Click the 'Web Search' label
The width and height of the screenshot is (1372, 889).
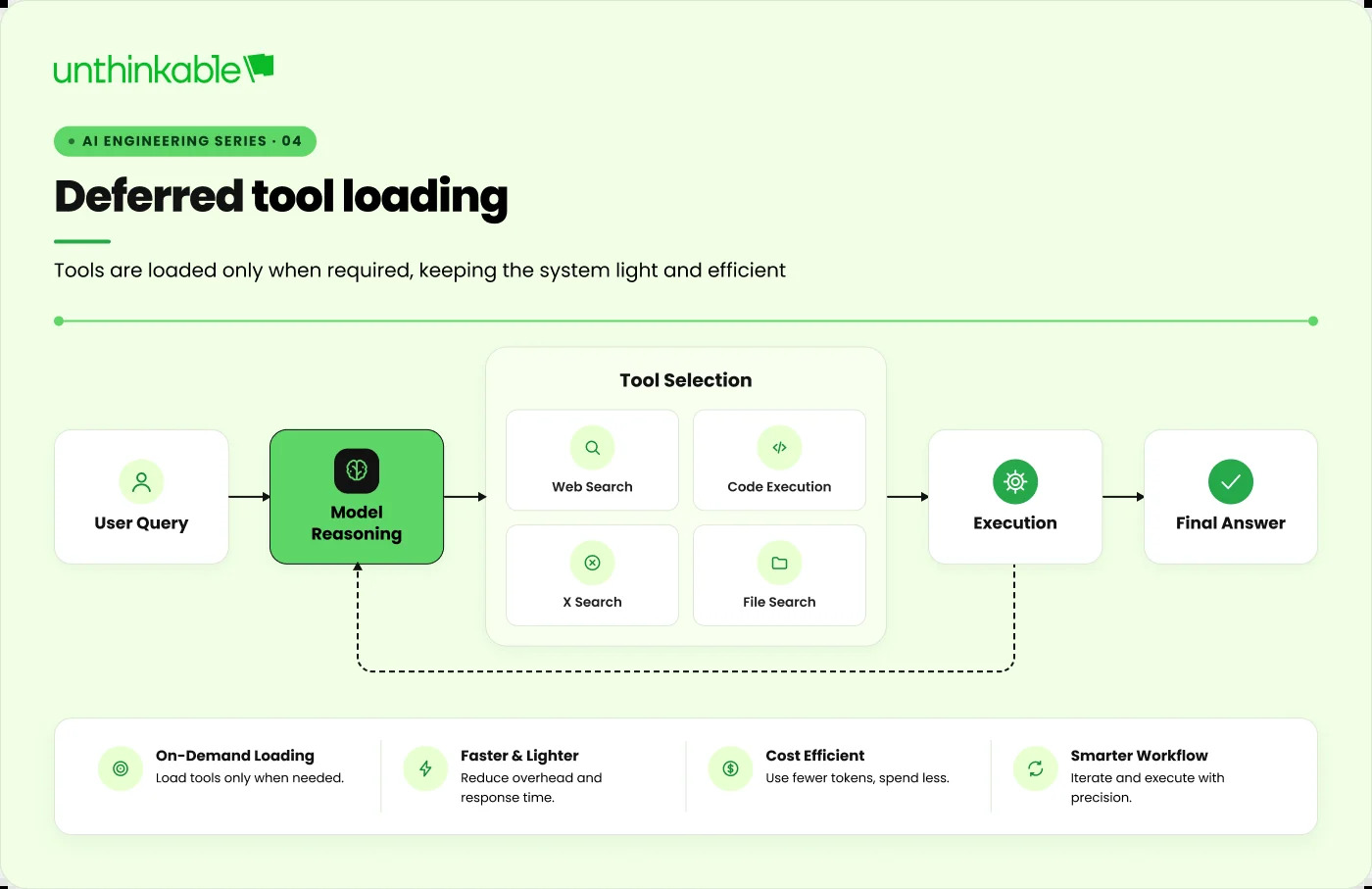592,487
